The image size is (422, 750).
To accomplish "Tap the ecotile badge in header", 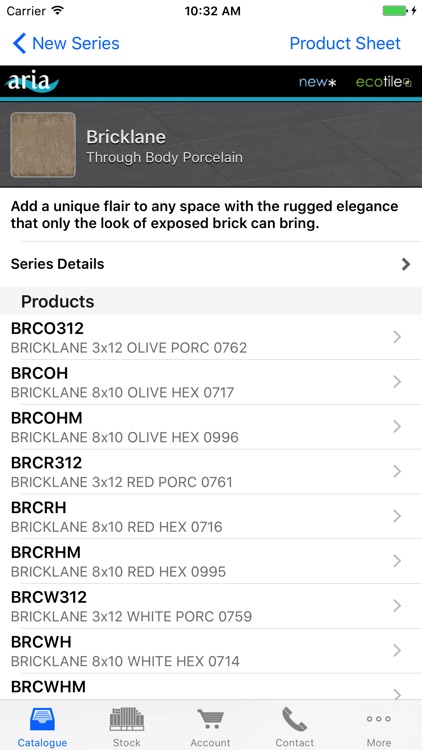I will [383, 82].
